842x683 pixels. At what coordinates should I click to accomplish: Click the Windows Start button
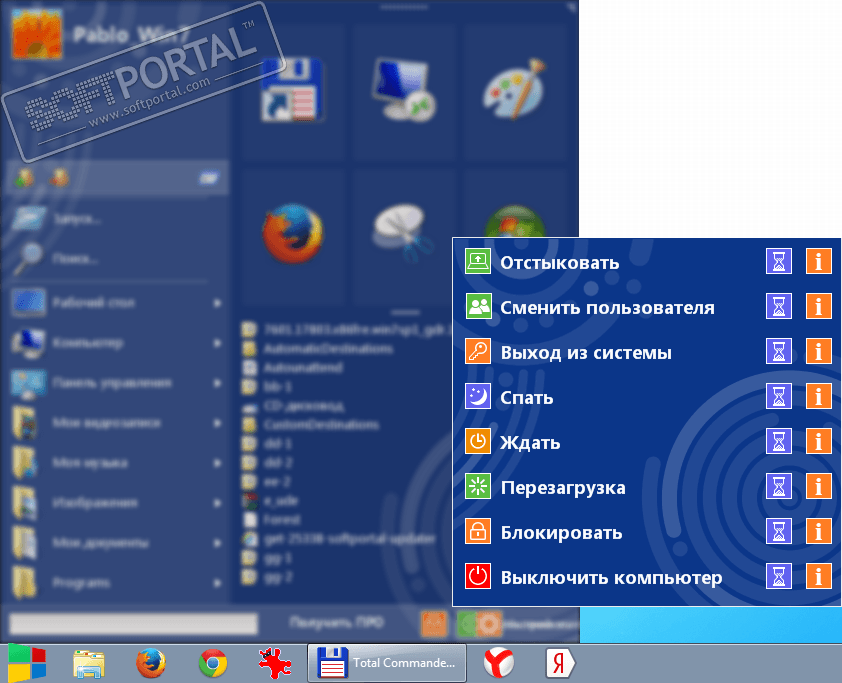click(x=27, y=664)
